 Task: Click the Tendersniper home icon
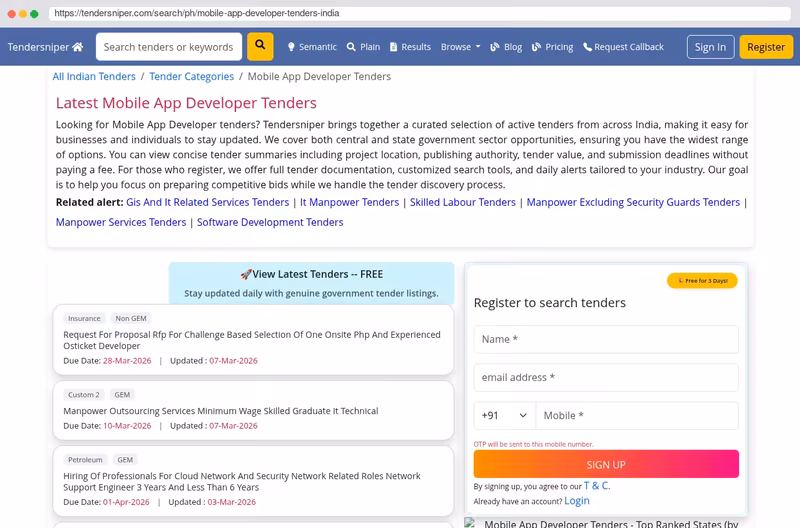(78, 47)
